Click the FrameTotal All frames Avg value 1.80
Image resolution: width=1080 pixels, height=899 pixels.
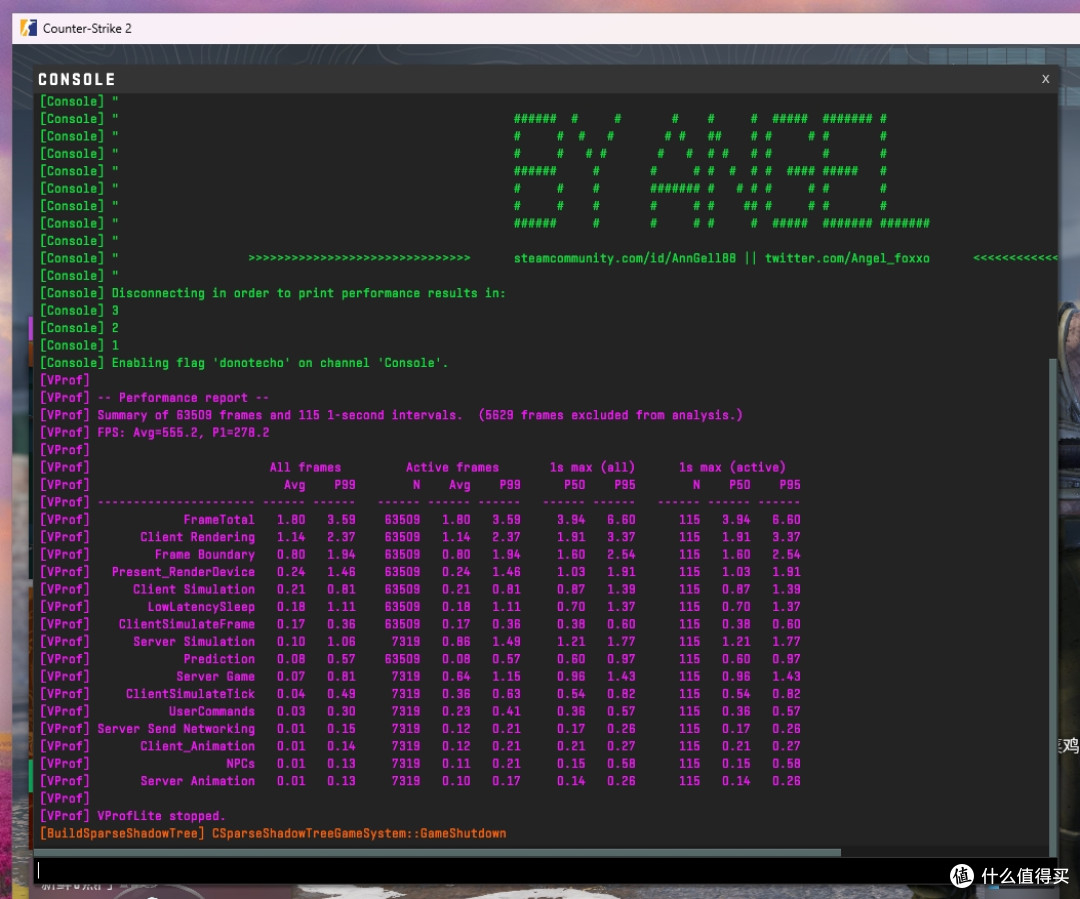(291, 519)
